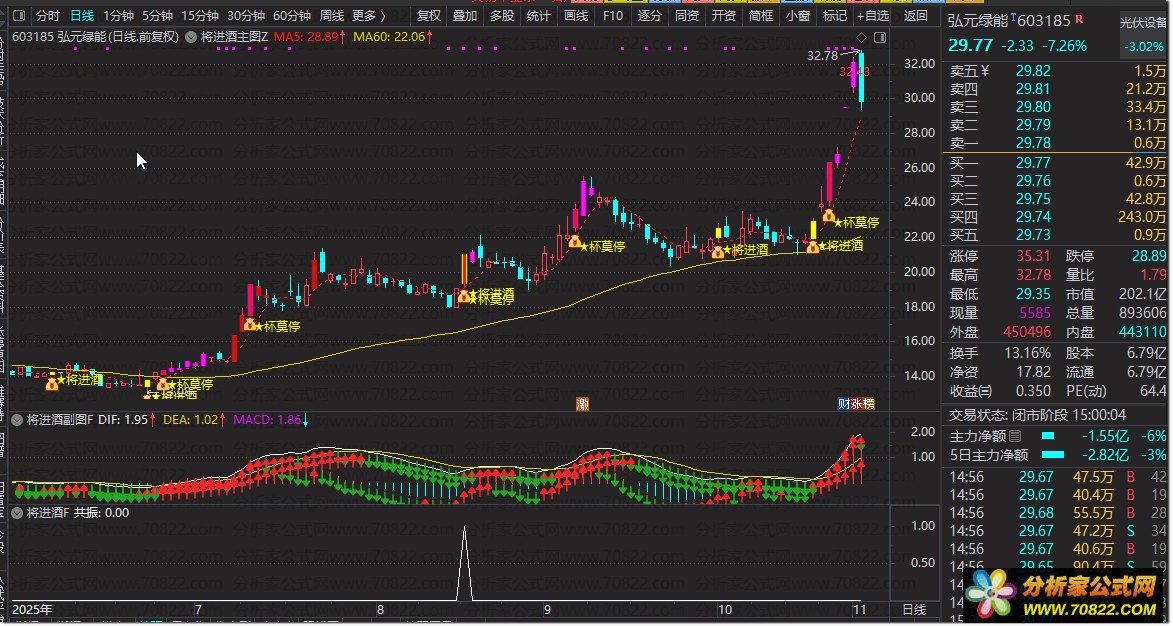The width and height of the screenshot is (1173, 626).
Task: Open the 统计 statistics tool
Action: [539, 15]
